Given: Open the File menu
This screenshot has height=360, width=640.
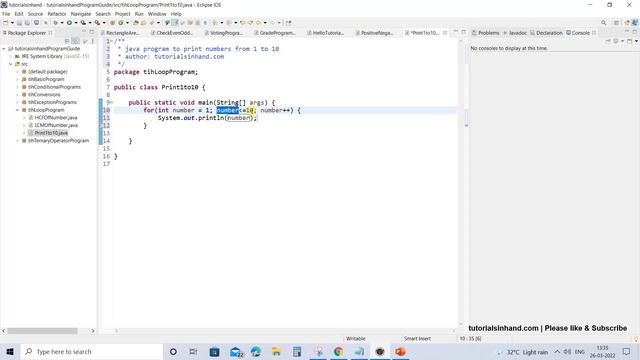Looking at the screenshot, I should [x=6, y=14].
